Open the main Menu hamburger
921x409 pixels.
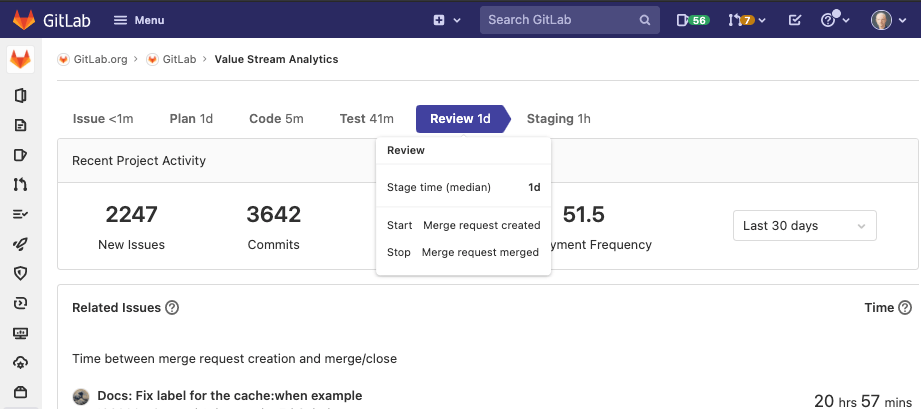pos(139,20)
